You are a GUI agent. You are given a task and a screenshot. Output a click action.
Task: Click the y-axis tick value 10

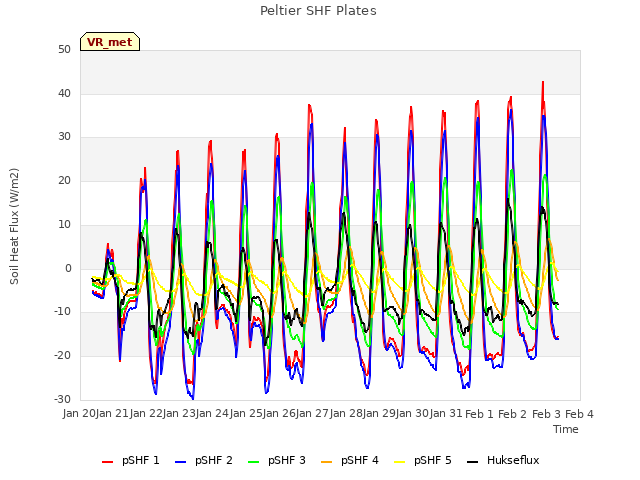coord(64,224)
